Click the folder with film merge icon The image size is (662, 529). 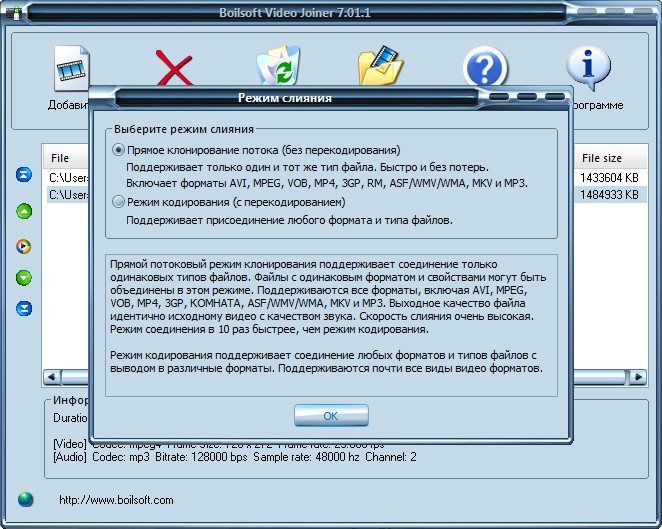(380, 66)
